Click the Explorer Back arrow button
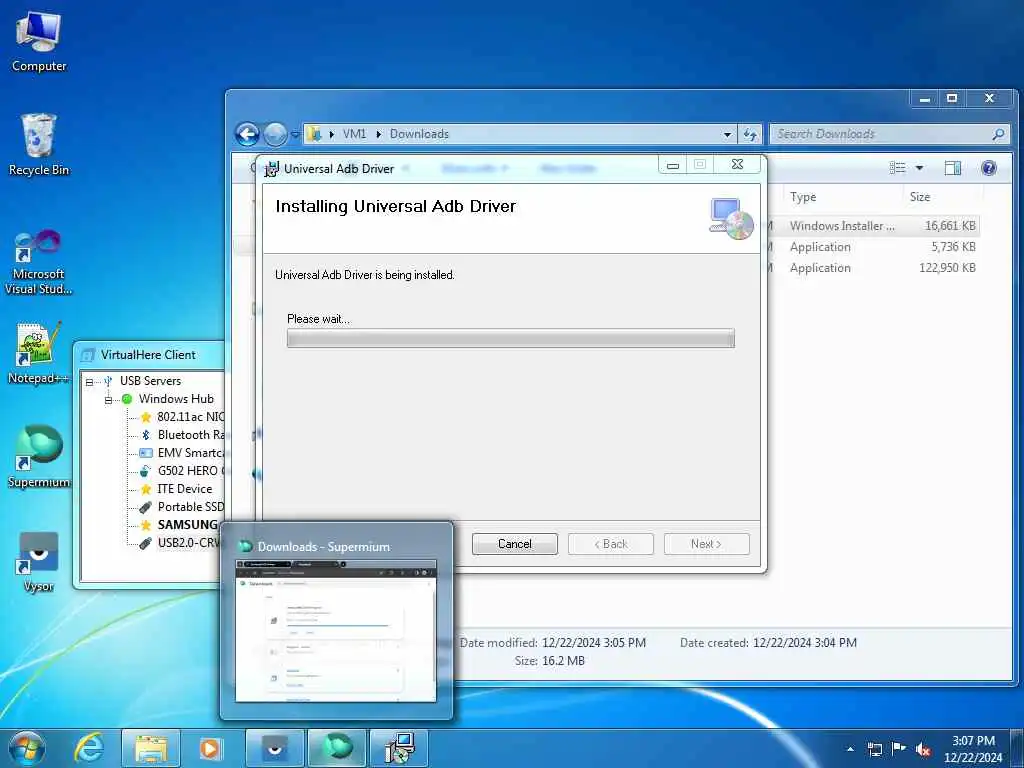The height and width of the screenshot is (768, 1024). [x=248, y=135]
